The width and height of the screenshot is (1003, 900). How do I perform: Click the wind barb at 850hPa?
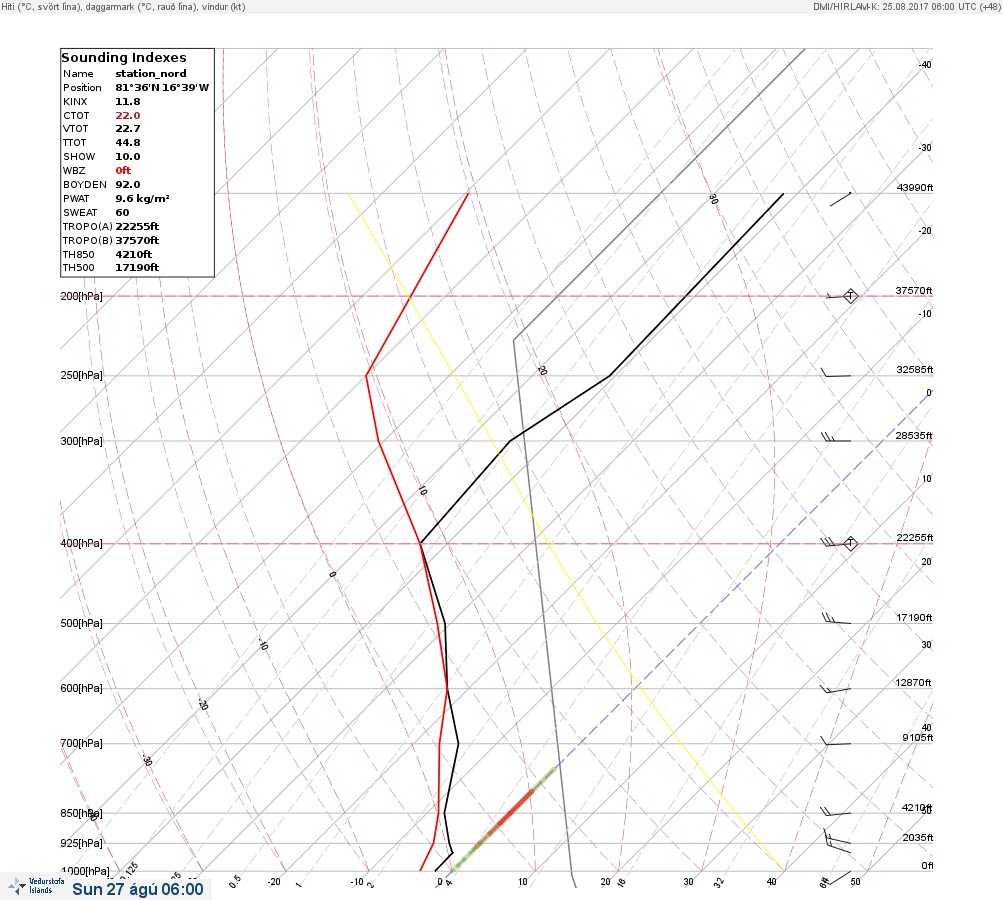coord(836,812)
